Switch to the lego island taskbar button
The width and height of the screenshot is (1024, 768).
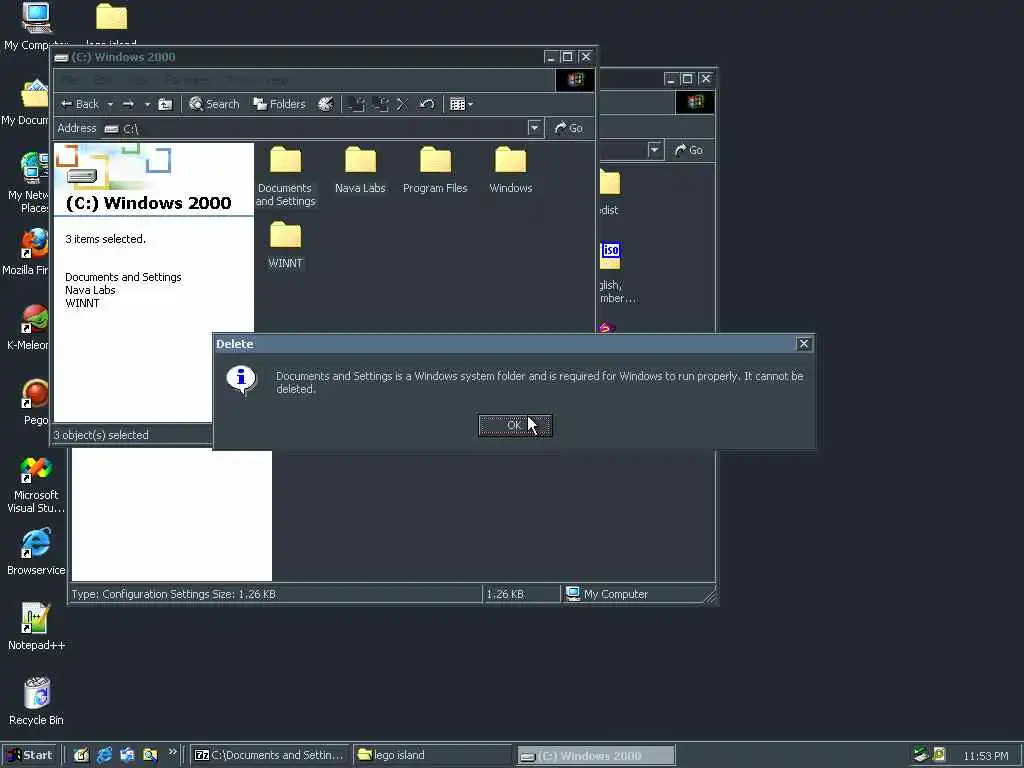(x=433, y=755)
